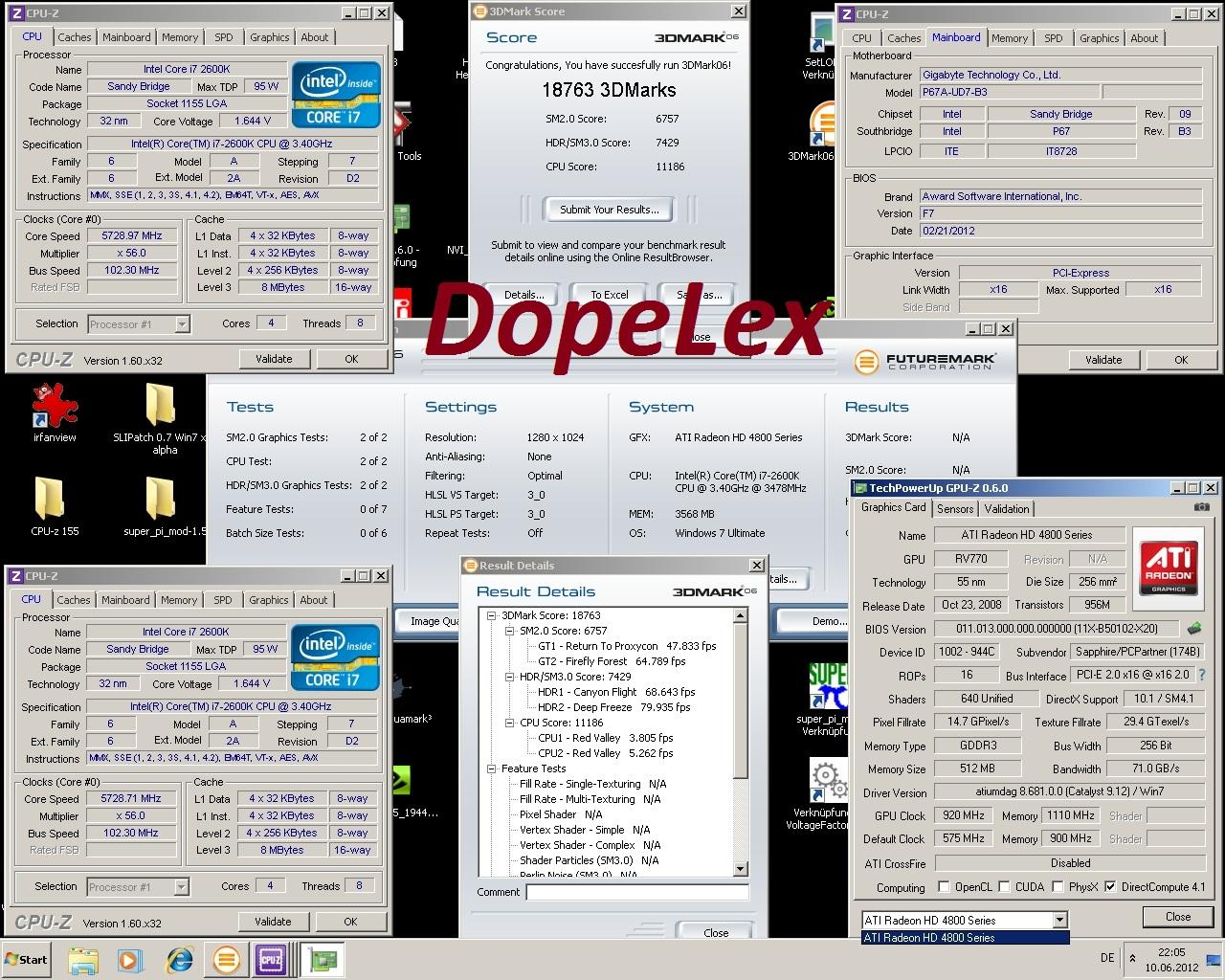Click the DE language indicator in tray
The height and width of the screenshot is (980, 1225).
[1107, 958]
